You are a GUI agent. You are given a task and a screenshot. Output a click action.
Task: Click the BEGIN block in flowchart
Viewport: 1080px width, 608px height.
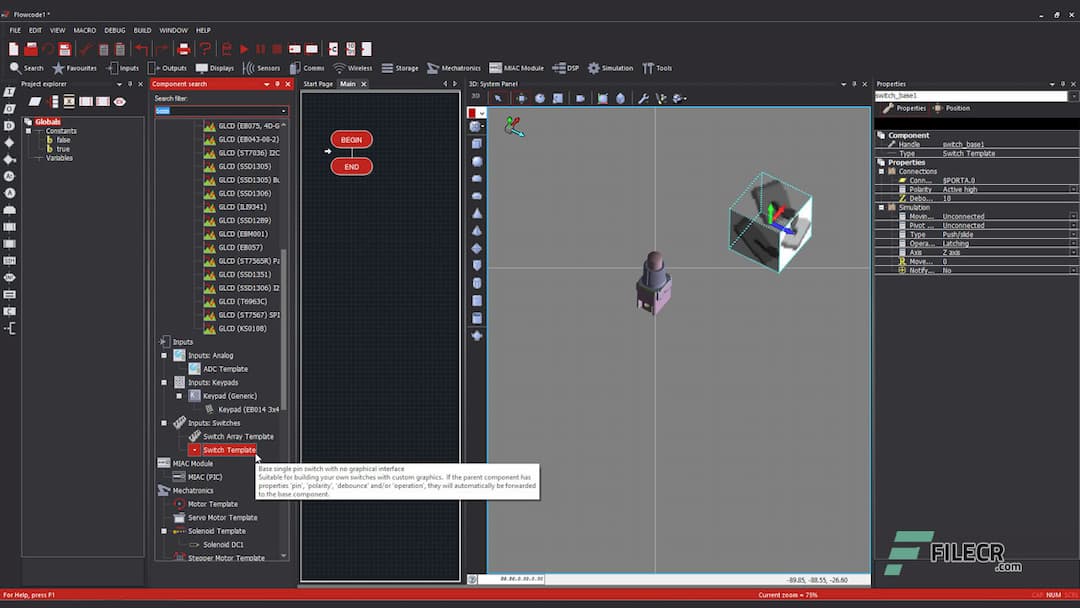351,139
